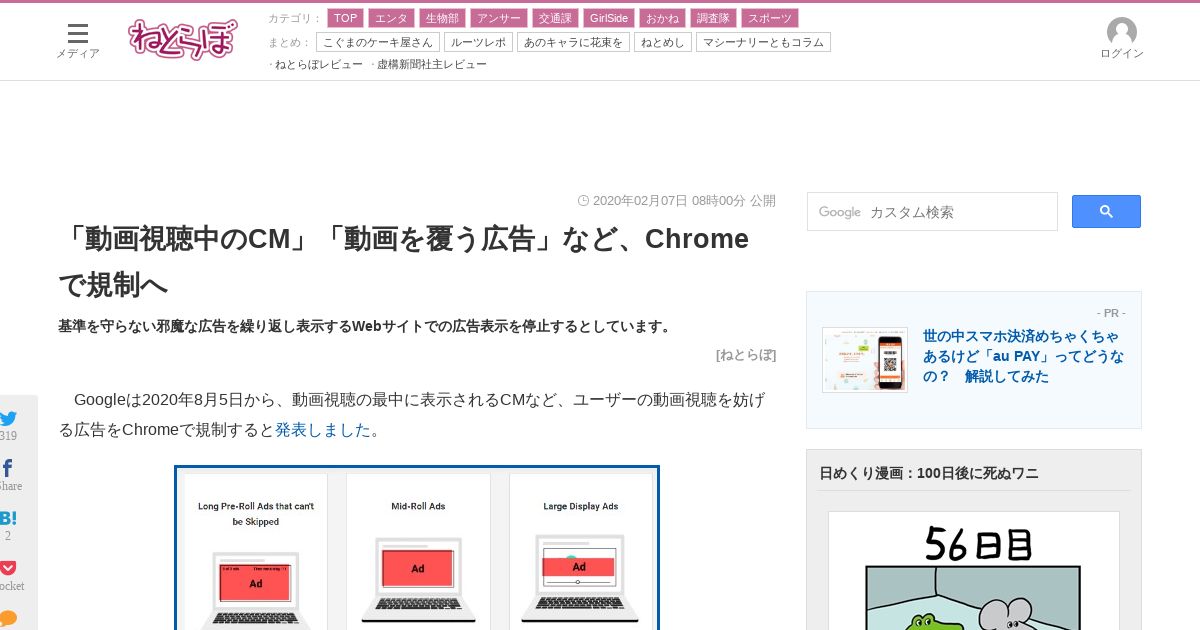Click the 発表しました link in the article
Image resolution: width=1200 pixels, height=630 pixels.
click(323, 430)
